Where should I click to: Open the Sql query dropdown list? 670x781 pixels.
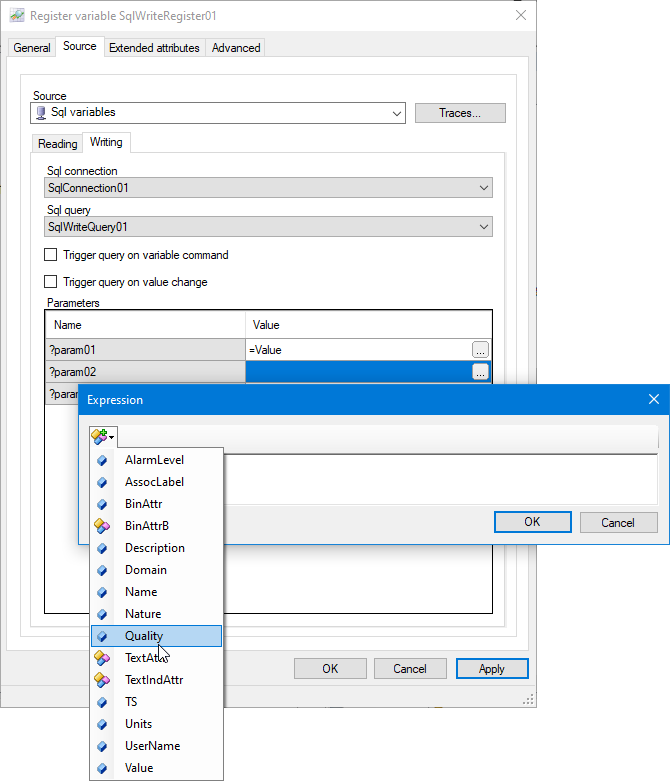click(x=269, y=227)
